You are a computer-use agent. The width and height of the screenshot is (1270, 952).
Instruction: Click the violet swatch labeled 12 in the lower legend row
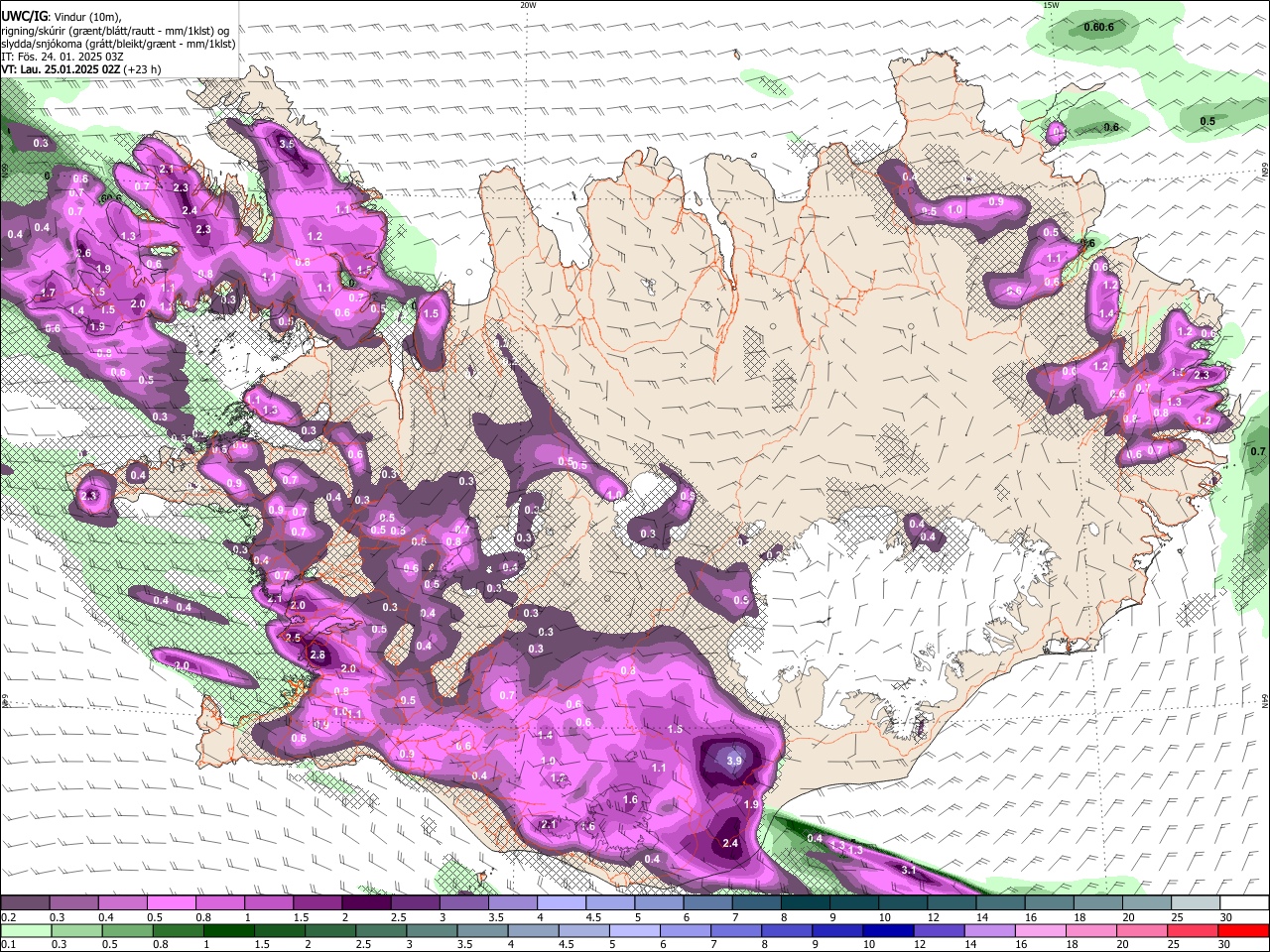coord(939,931)
